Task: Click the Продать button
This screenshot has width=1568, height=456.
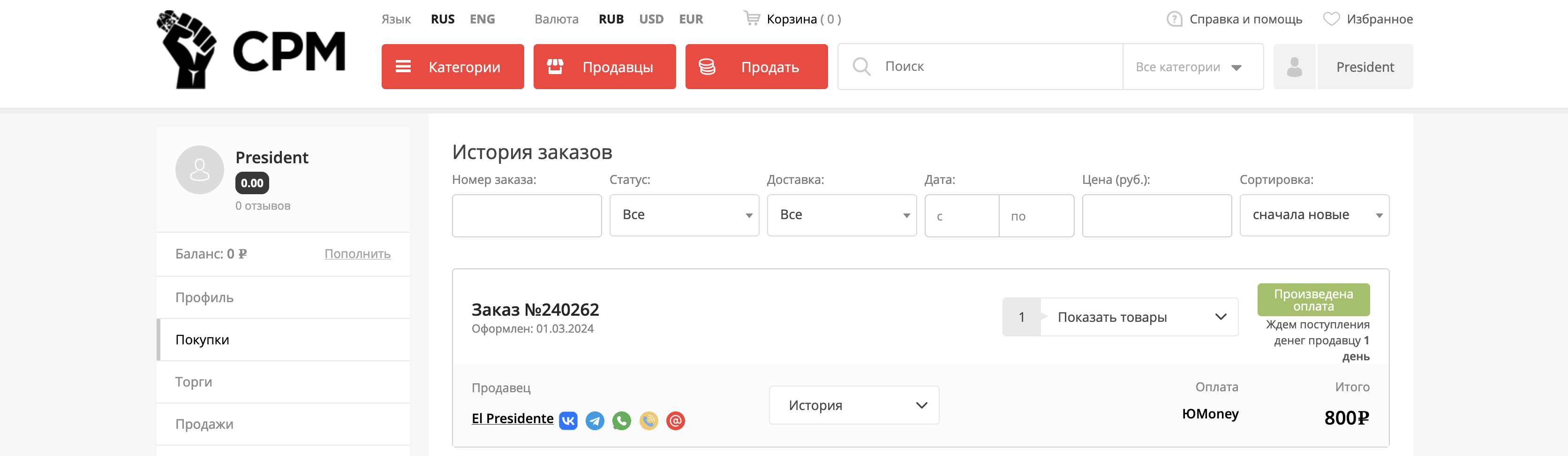Action: pyautogui.click(x=756, y=67)
